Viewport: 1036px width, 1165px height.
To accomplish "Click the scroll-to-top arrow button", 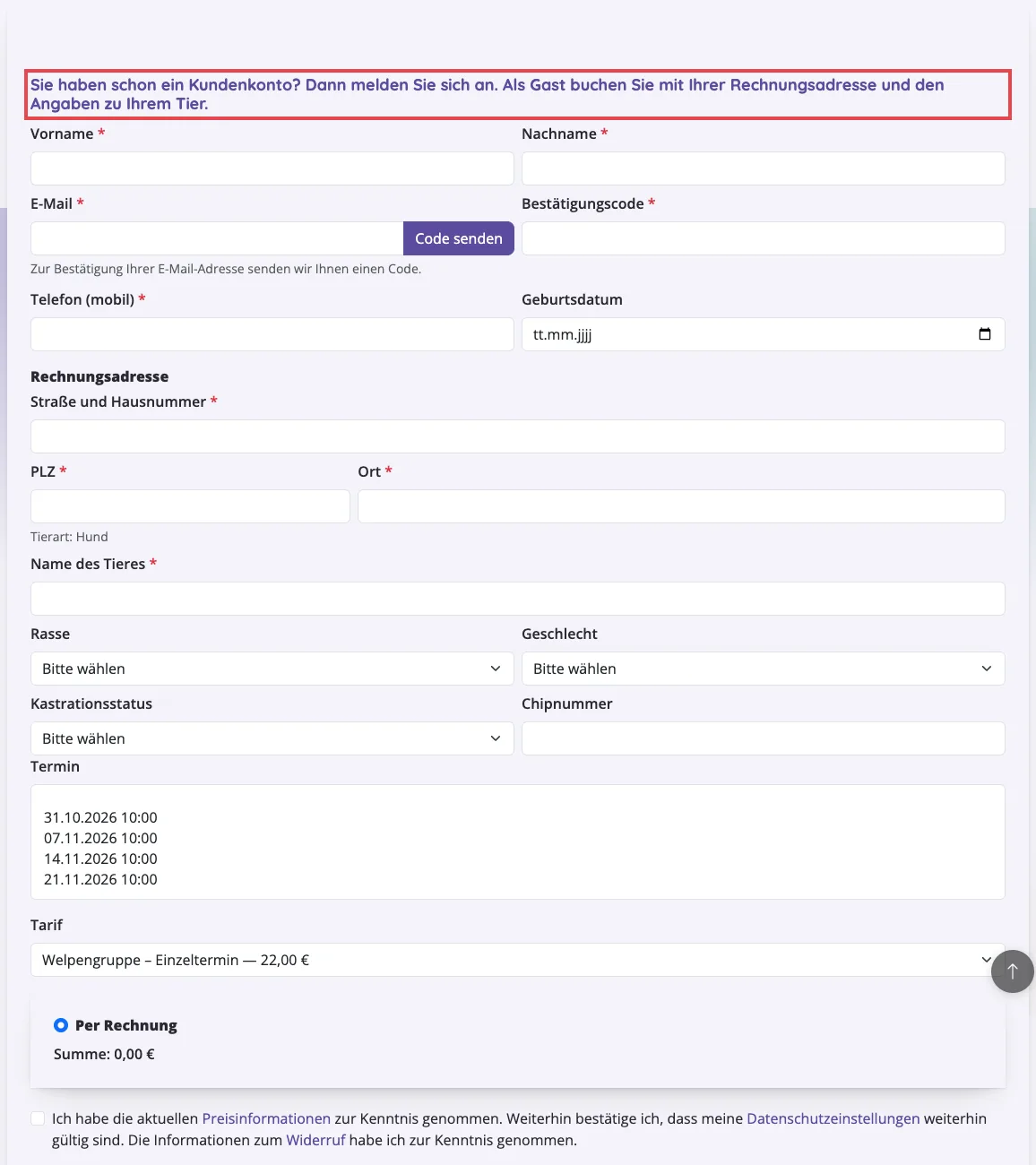I will coord(1013,971).
